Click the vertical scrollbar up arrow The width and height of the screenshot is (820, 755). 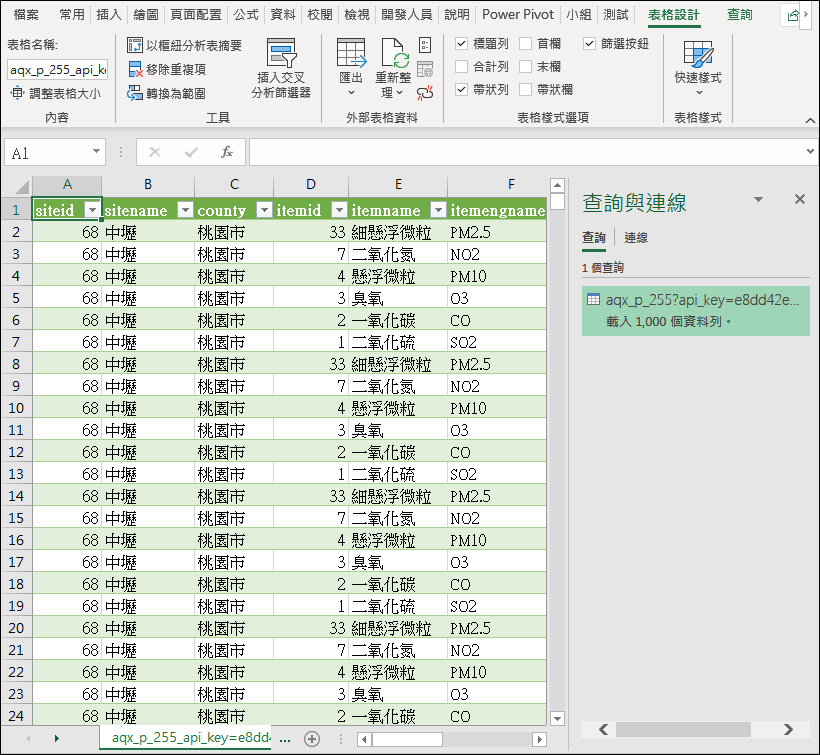point(557,185)
